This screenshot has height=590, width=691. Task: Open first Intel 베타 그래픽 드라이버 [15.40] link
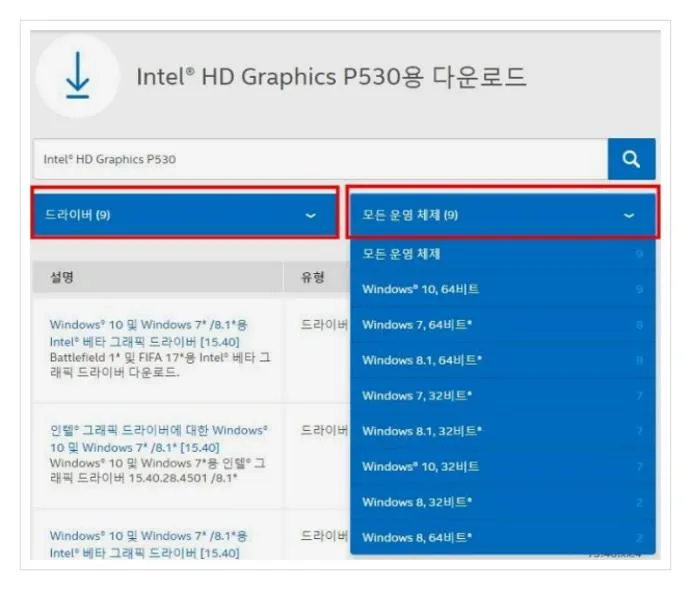click(149, 333)
